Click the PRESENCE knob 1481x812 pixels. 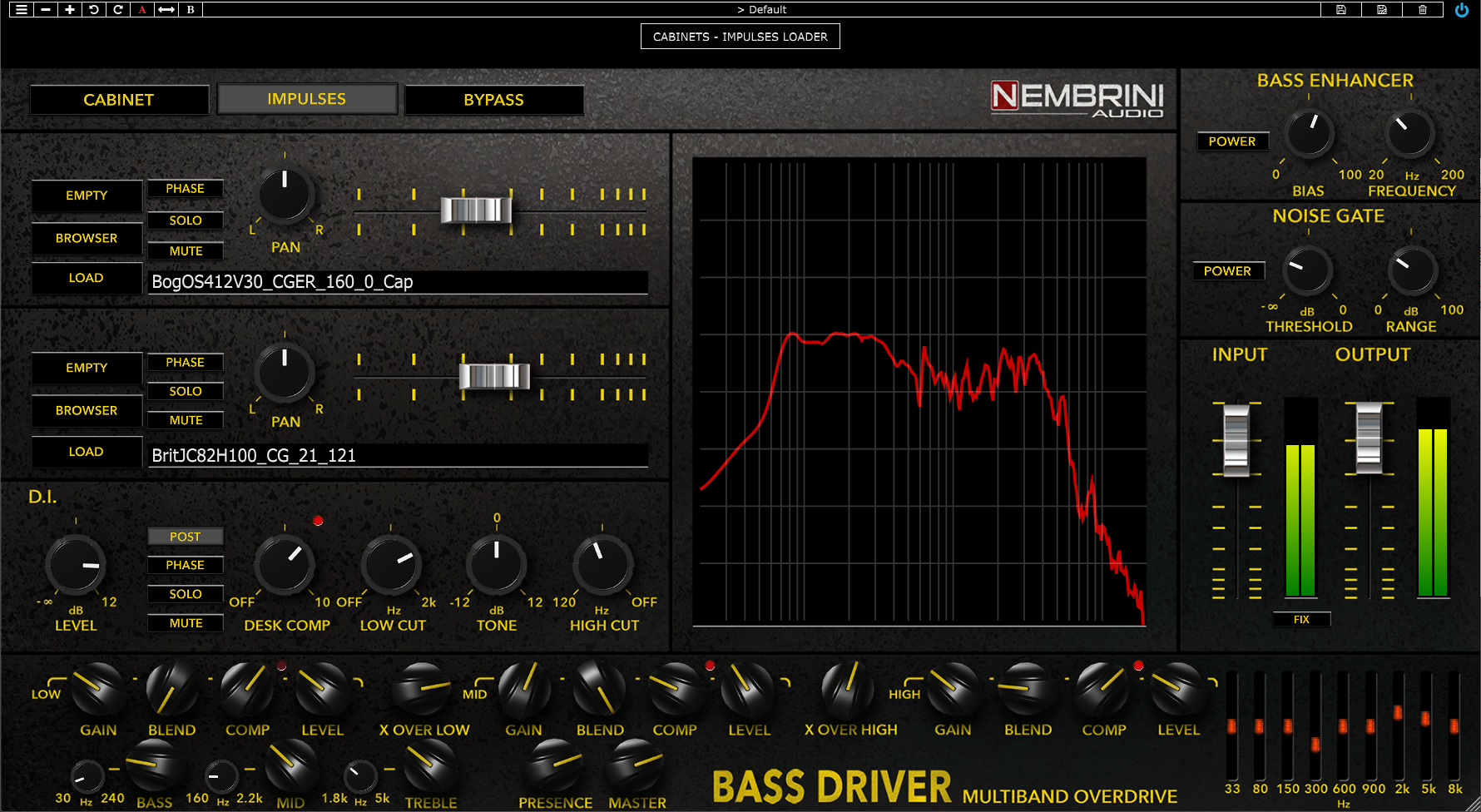pyautogui.click(x=555, y=766)
